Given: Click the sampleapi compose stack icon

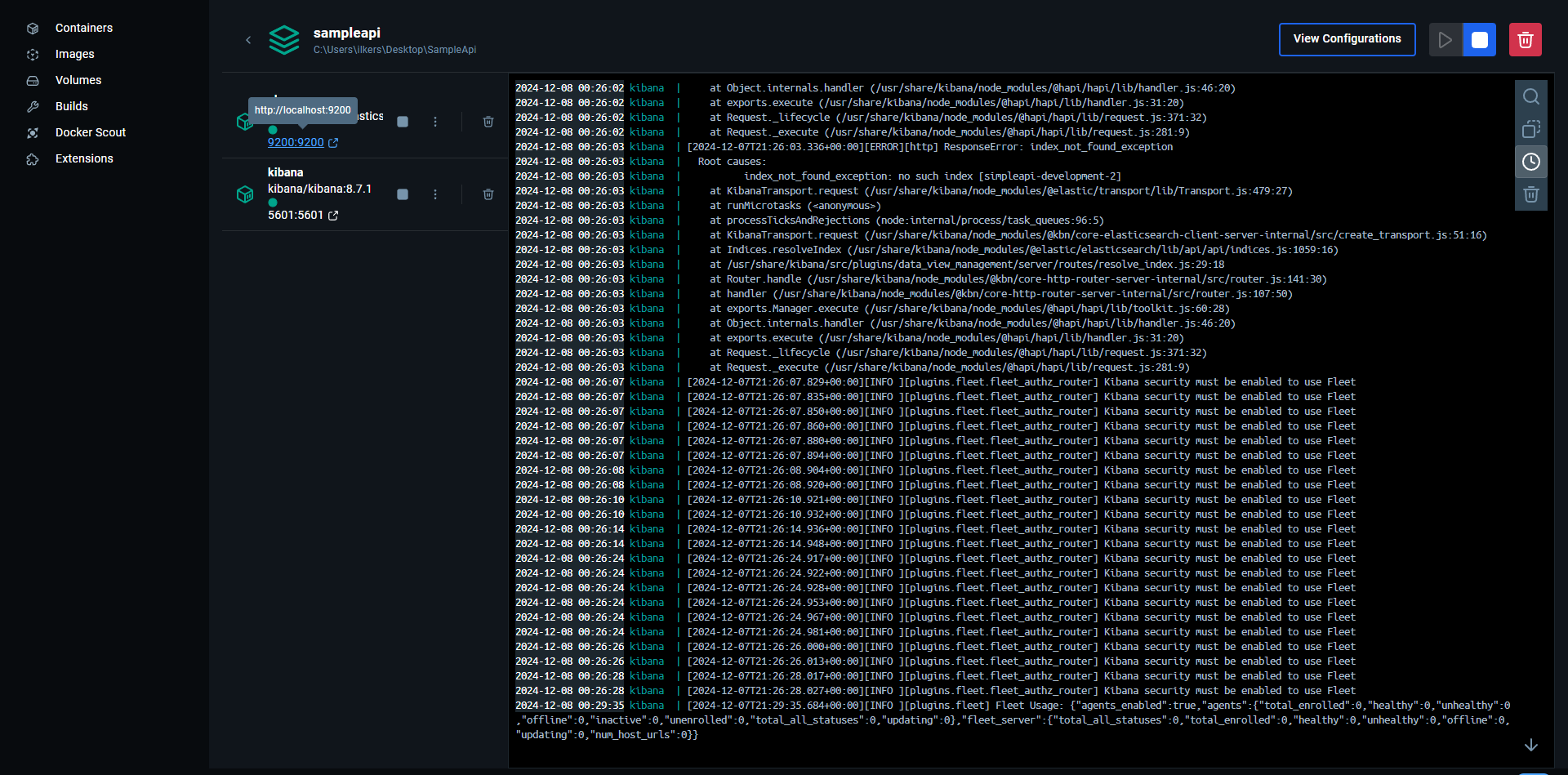Looking at the screenshot, I should [284, 40].
